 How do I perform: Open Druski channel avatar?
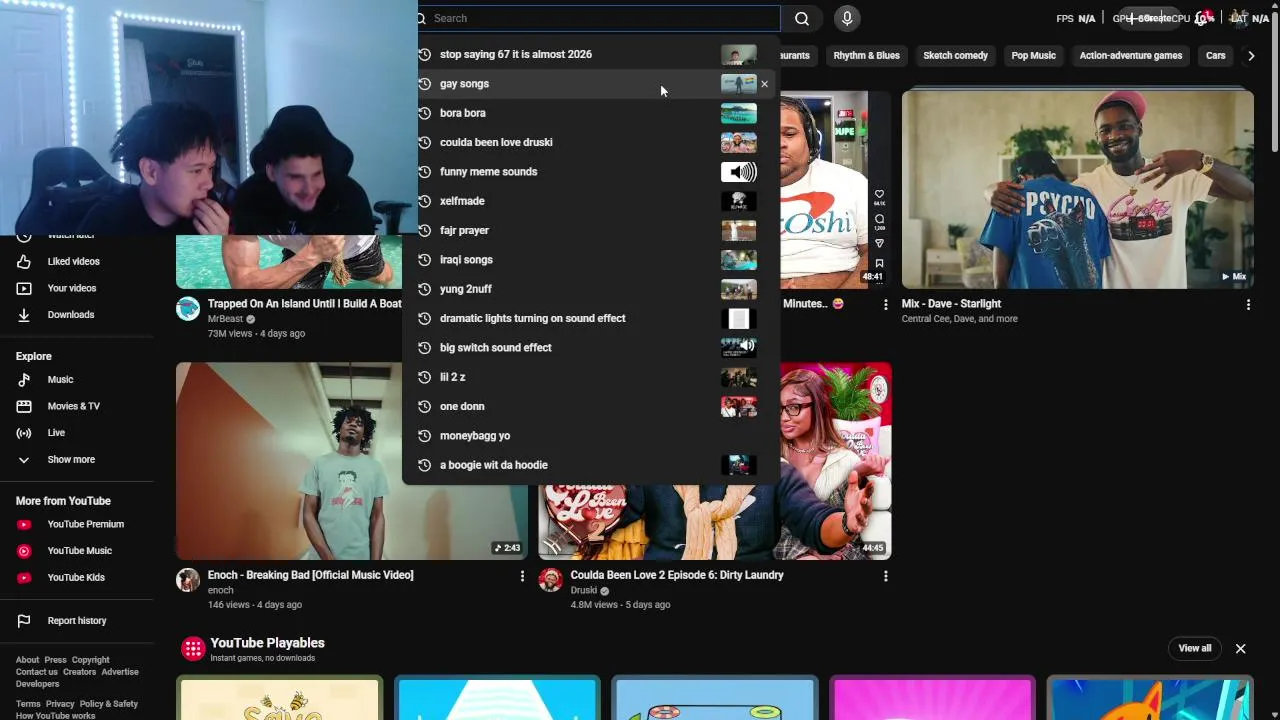(x=551, y=580)
